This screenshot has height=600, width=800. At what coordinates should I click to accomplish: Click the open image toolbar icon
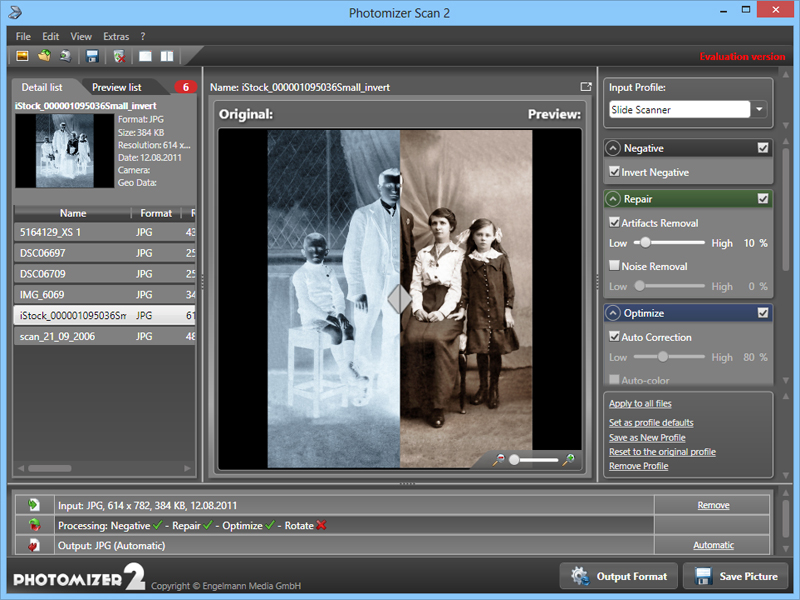click(x=22, y=56)
